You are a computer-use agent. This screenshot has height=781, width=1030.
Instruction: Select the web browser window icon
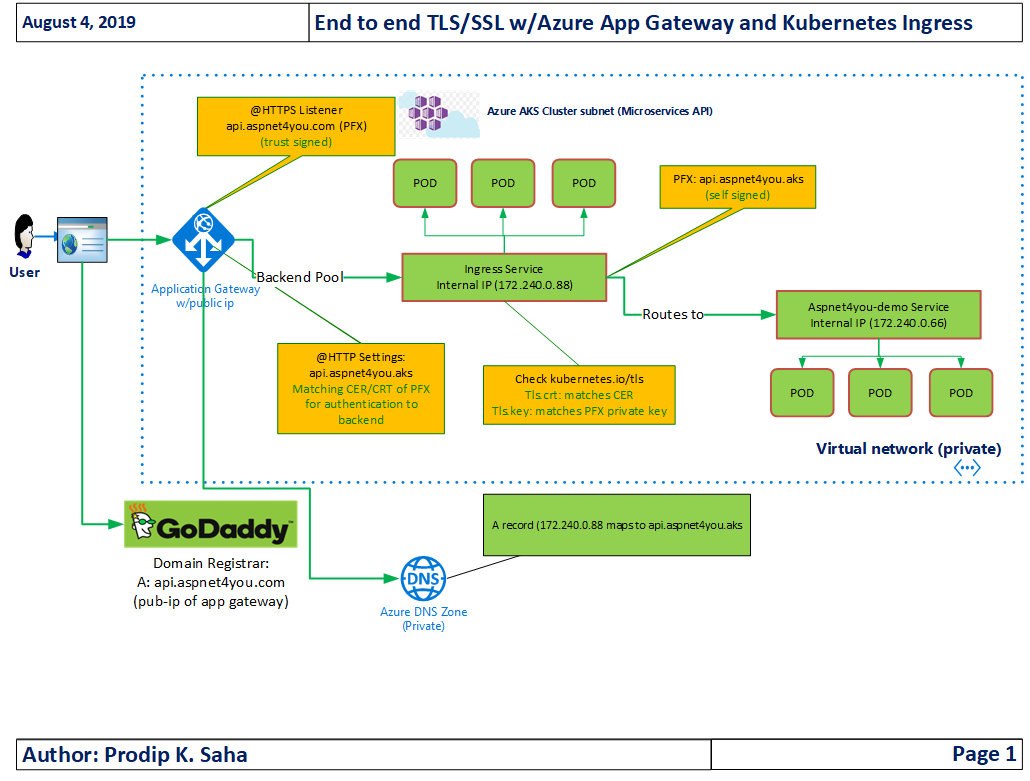(x=82, y=240)
